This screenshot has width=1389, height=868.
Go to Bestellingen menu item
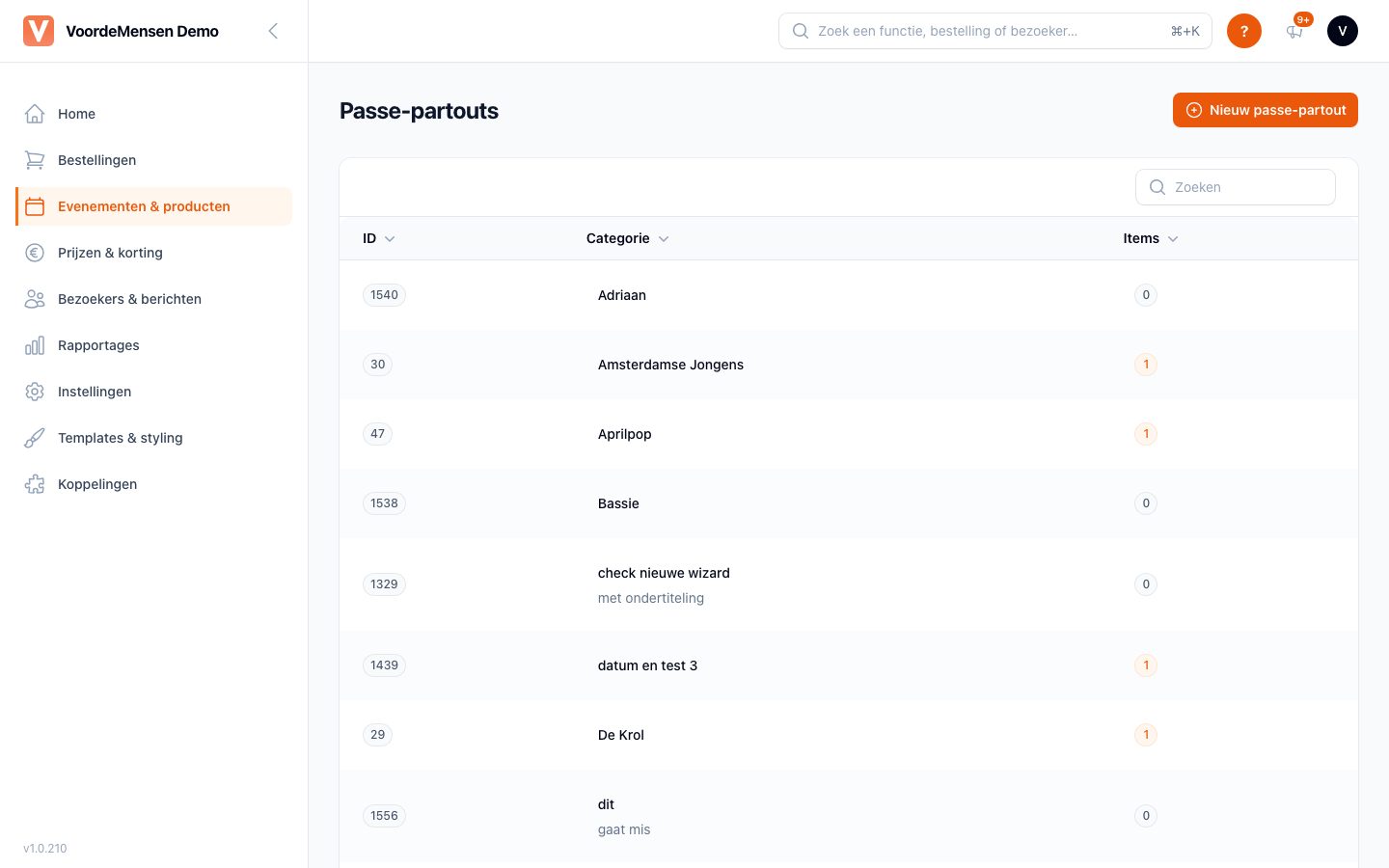click(x=154, y=160)
